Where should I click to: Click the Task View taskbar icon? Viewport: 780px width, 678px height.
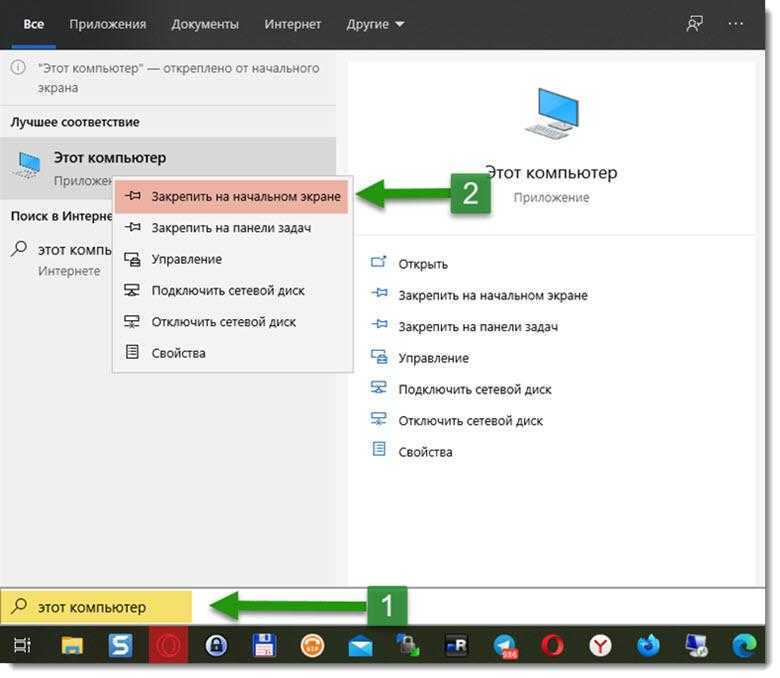point(22,646)
